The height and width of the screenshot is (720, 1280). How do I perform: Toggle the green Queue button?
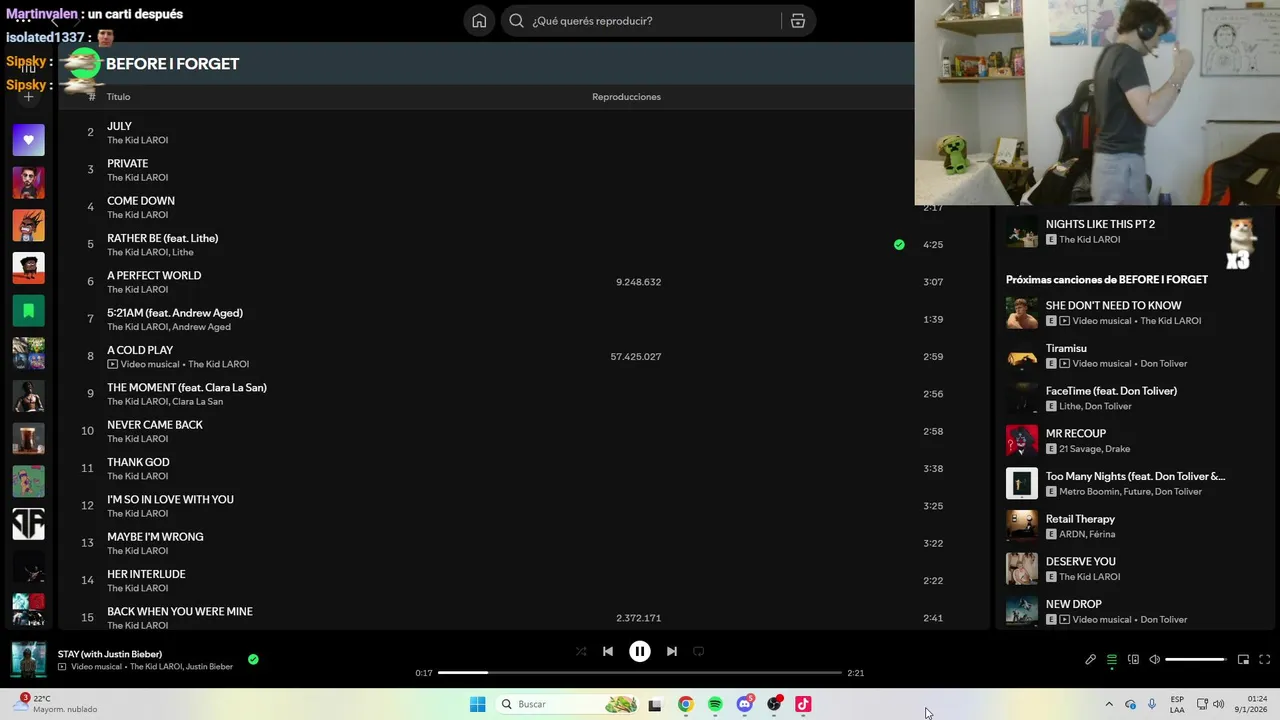coord(1111,659)
